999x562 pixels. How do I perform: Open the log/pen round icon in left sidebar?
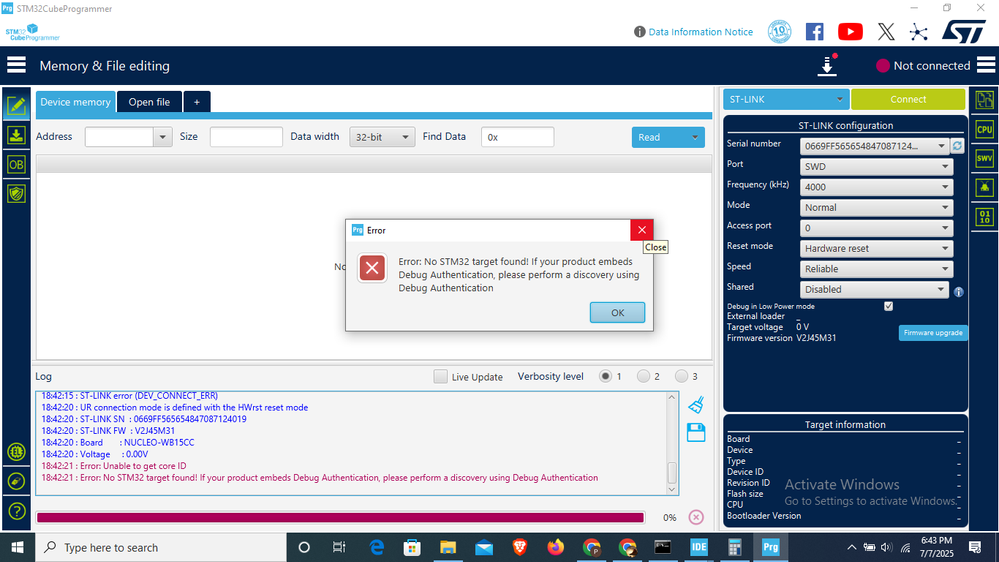[x=17, y=482]
